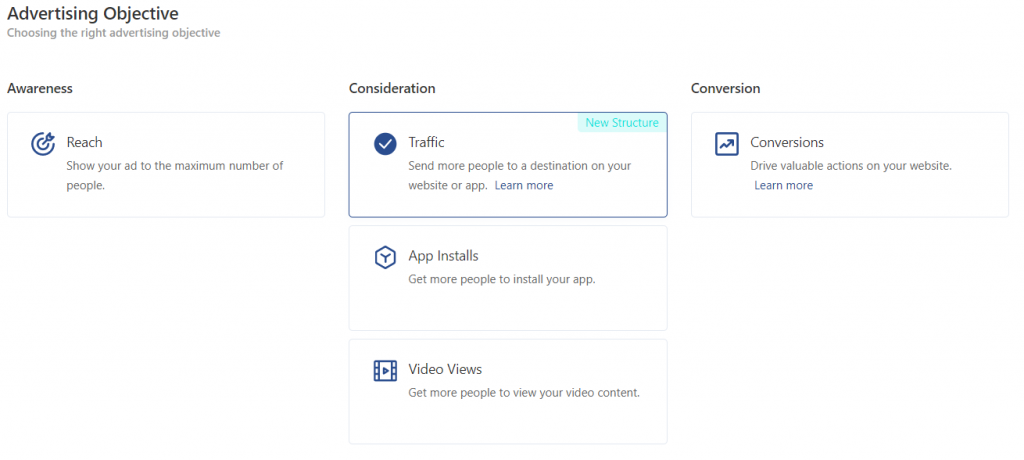Click the Advertising Objective page title
The width and height of the screenshot is (1024, 460).
coord(93,12)
